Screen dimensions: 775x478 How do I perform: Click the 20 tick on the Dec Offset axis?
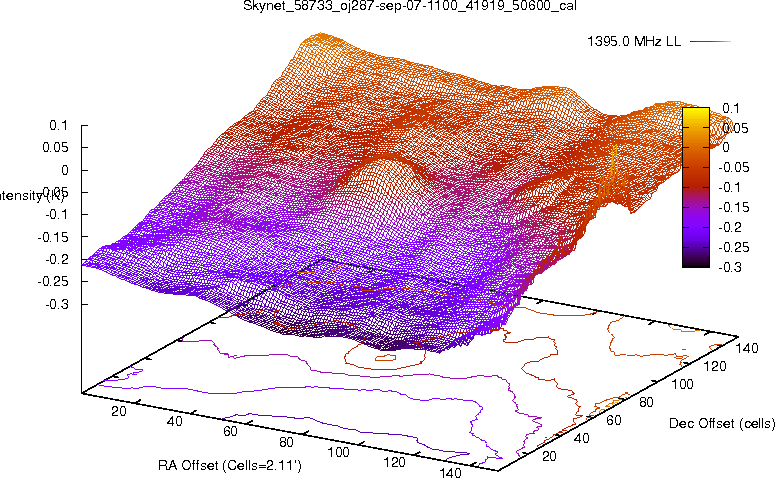tap(549, 456)
